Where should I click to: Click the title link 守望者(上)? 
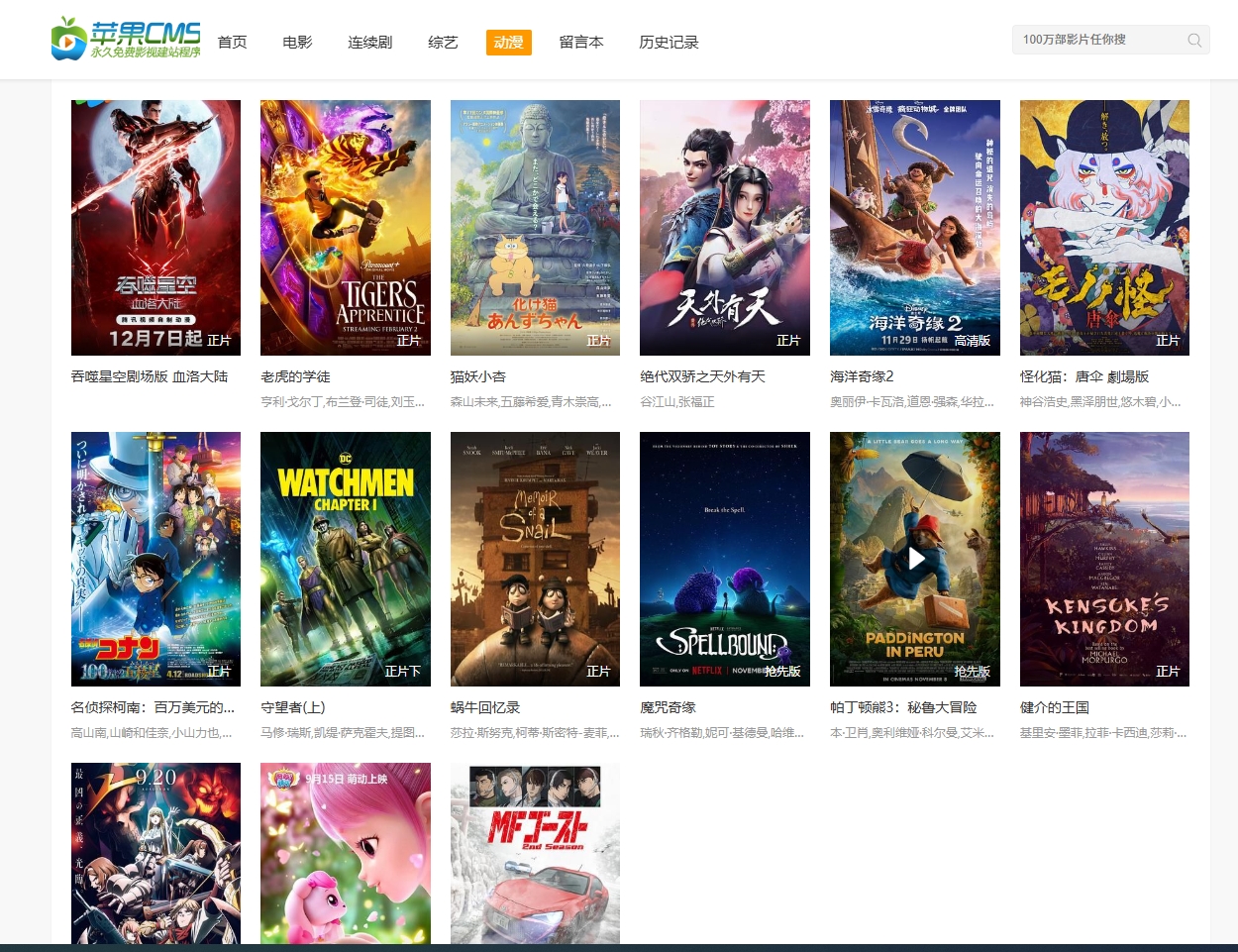(x=293, y=707)
